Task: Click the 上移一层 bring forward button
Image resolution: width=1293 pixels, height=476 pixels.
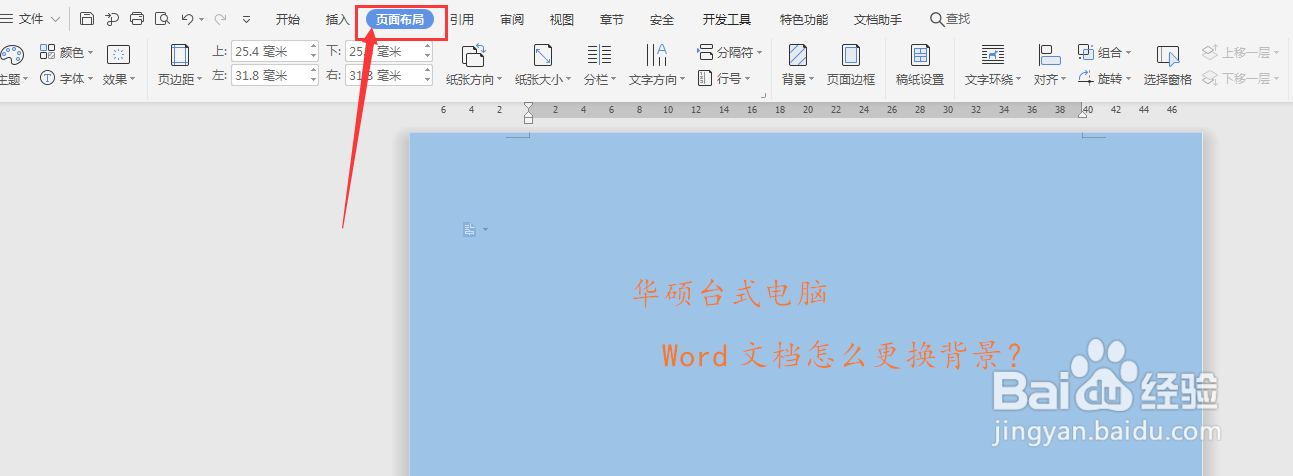Action: point(1239,52)
